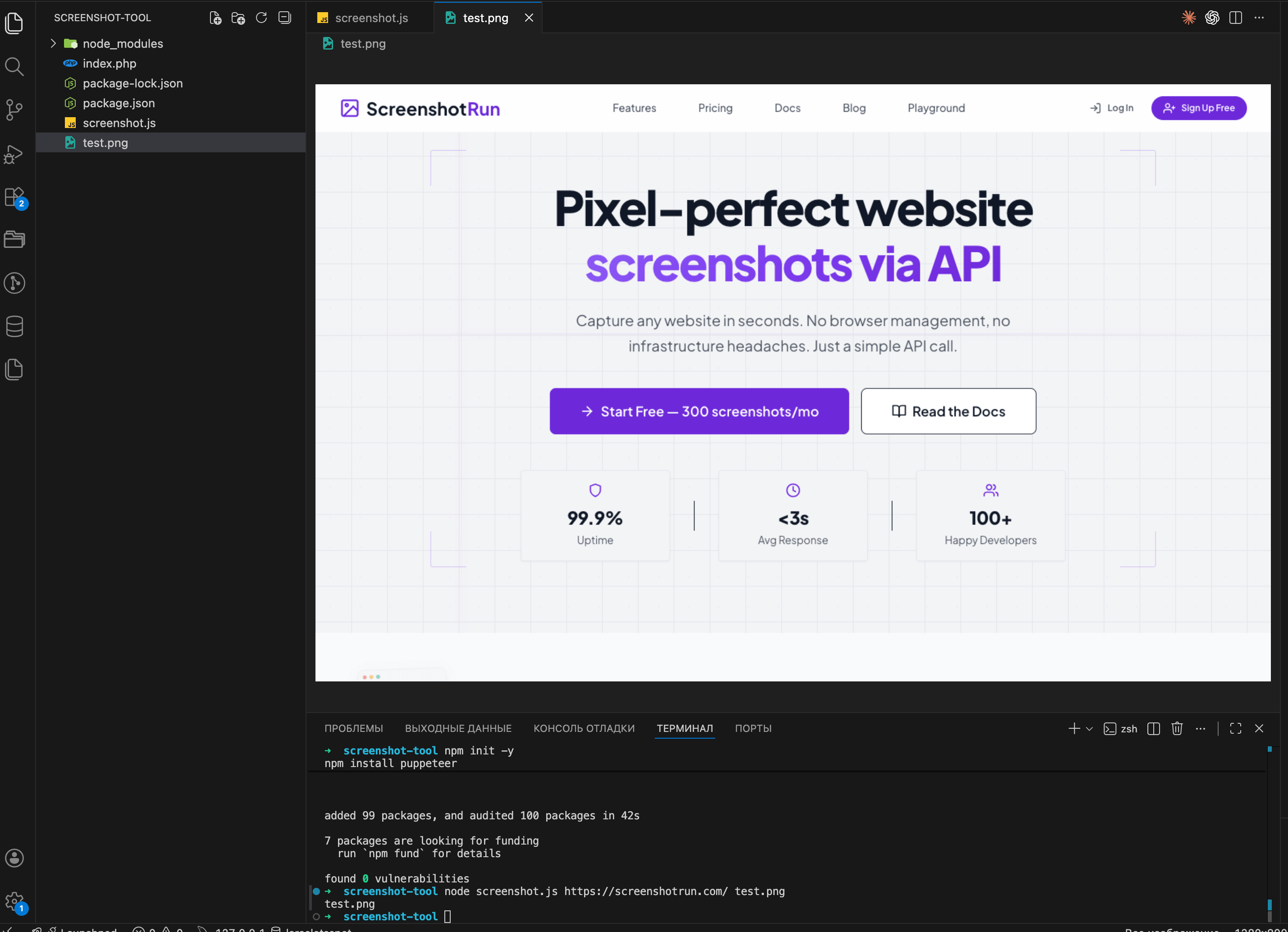Open Settings via the gear badge icon
This screenshot has width=1288, height=932.
[x=14, y=900]
